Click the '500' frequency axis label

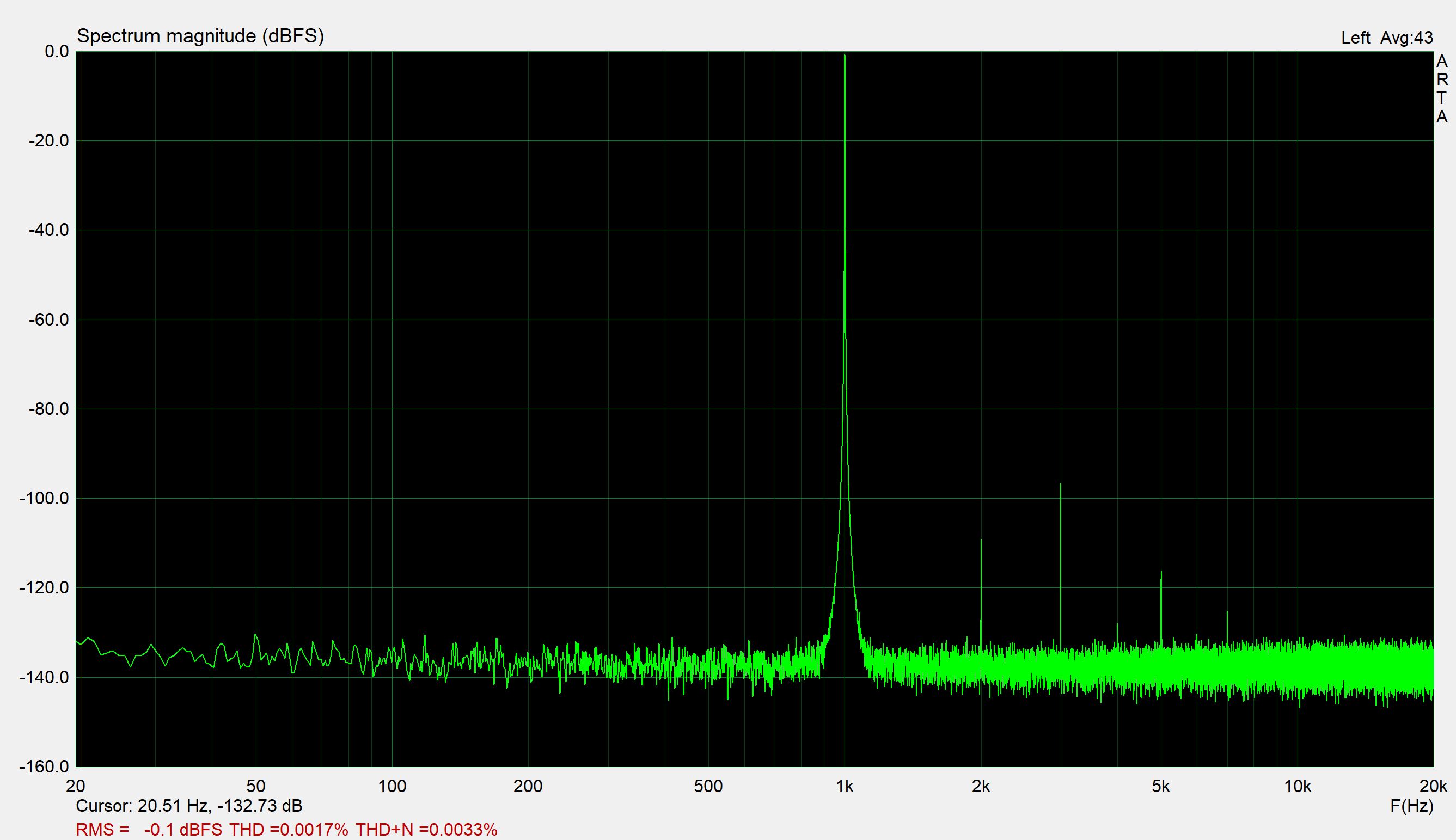(708, 786)
